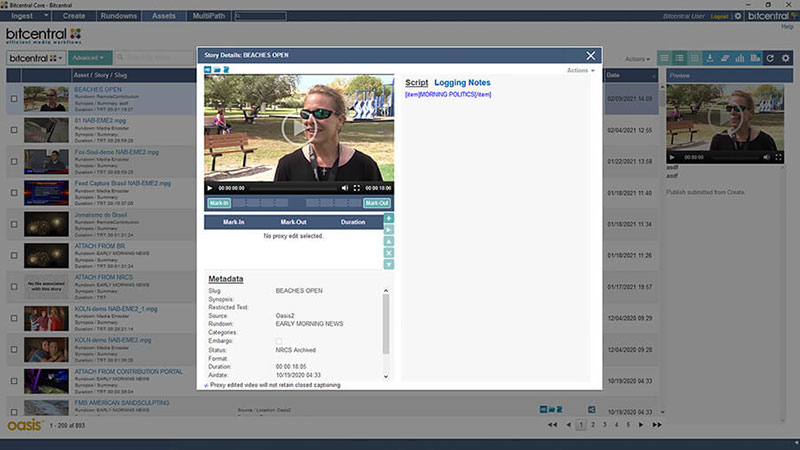Open the Actions dropdown in Story Details
The height and width of the screenshot is (450, 800).
coord(580,71)
